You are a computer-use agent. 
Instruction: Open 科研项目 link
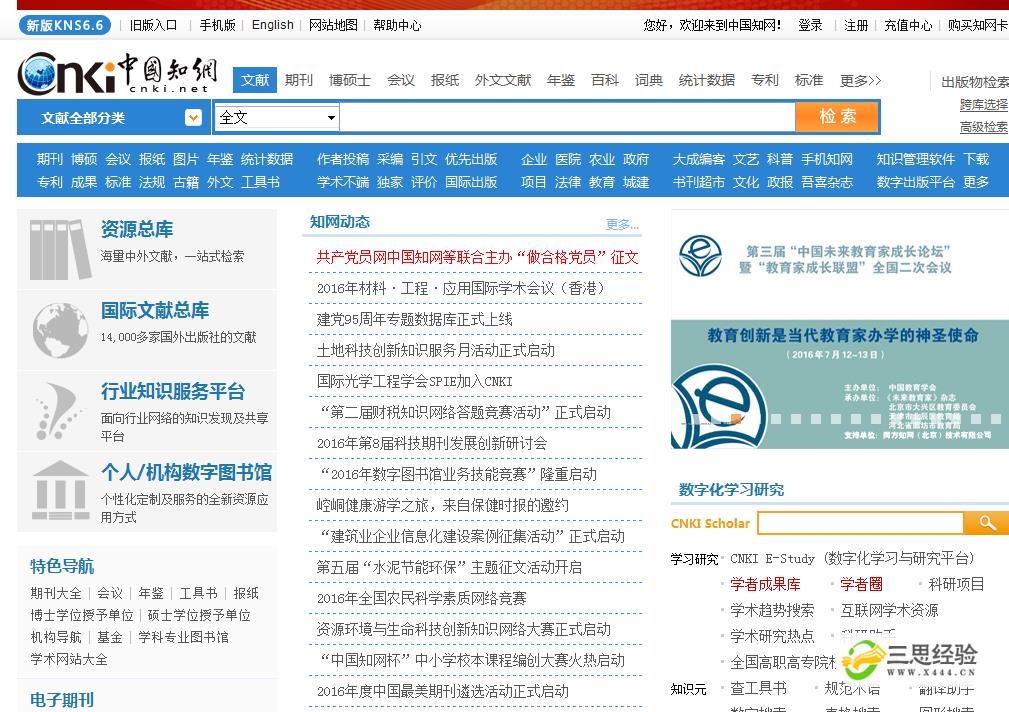[956, 584]
